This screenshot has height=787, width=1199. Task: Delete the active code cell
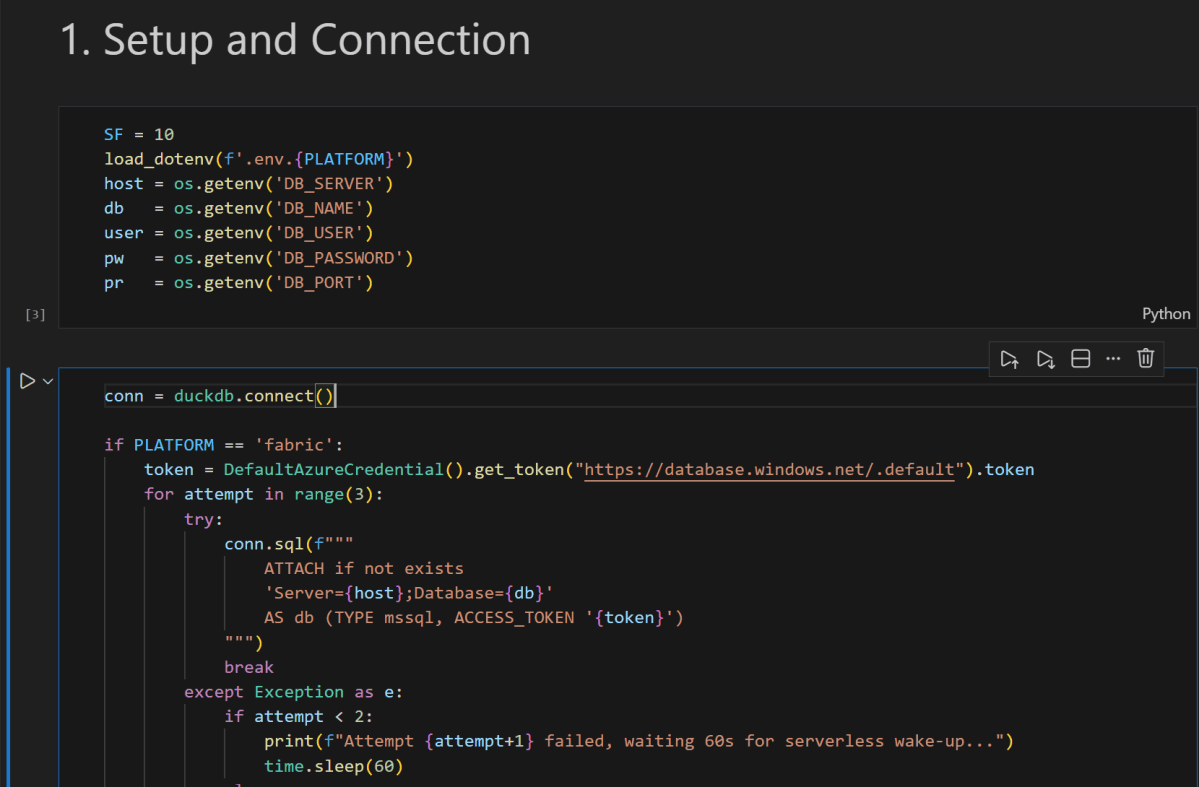1145,358
